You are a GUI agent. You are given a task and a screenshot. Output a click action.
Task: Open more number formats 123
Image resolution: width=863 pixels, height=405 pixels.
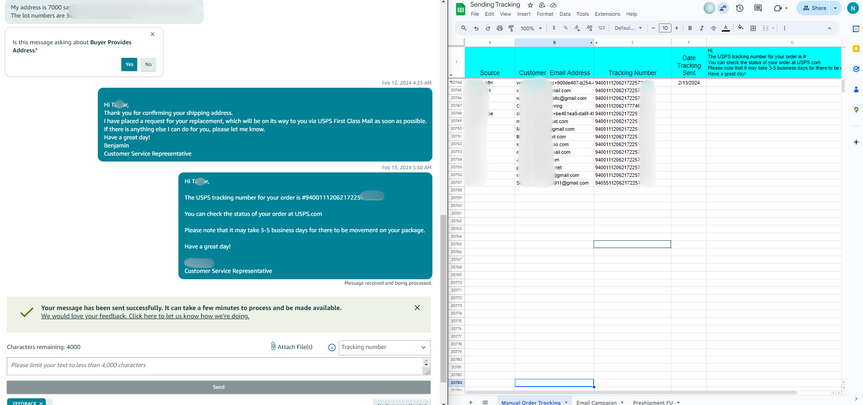click(601, 28)
